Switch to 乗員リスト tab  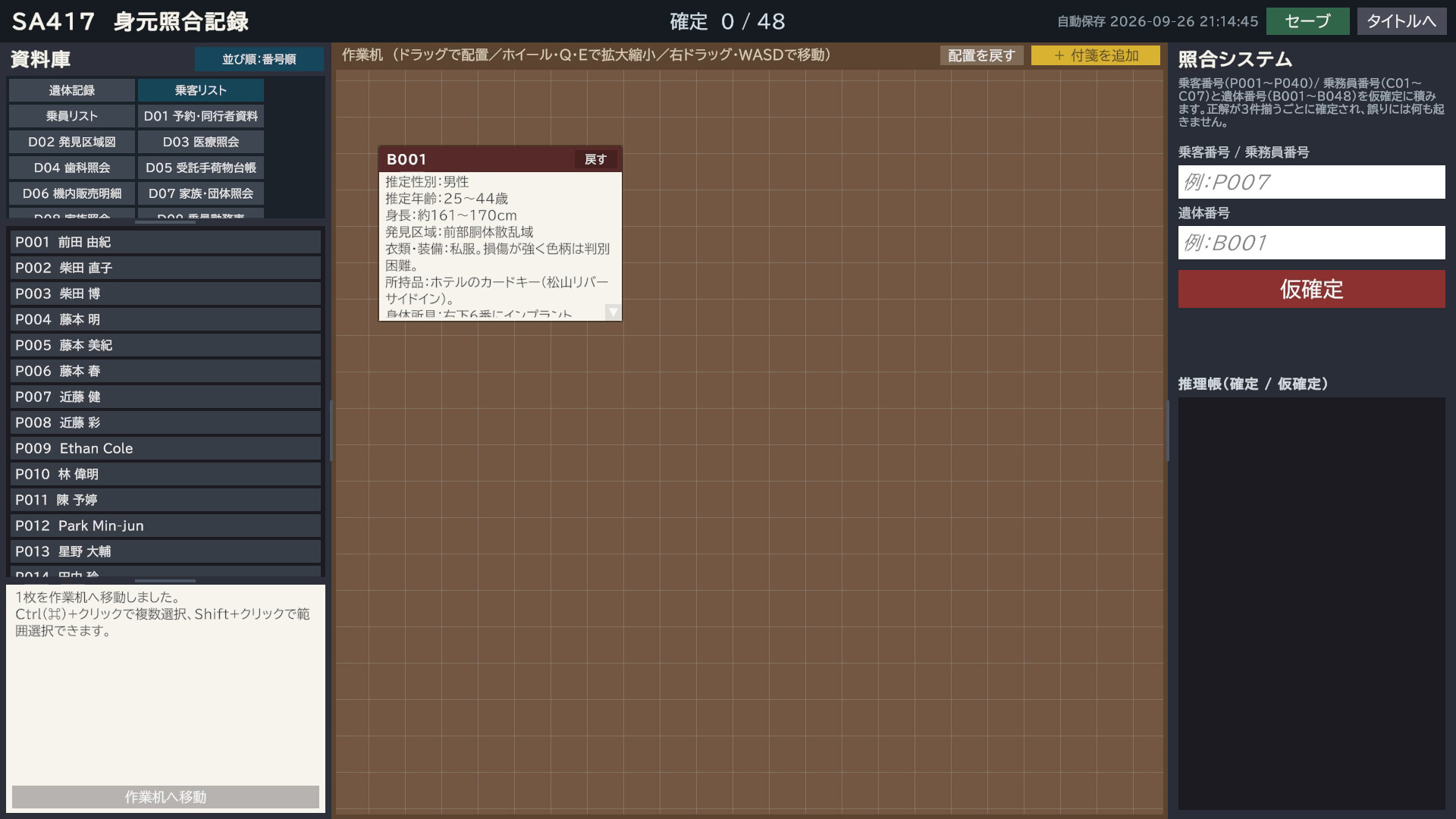[x=72, y=116]
